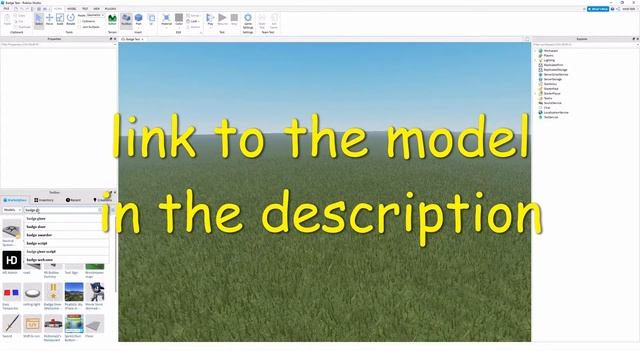640x360 pixels.
Task: Open the Terrain Editor
Action: [x=112, y=19]
